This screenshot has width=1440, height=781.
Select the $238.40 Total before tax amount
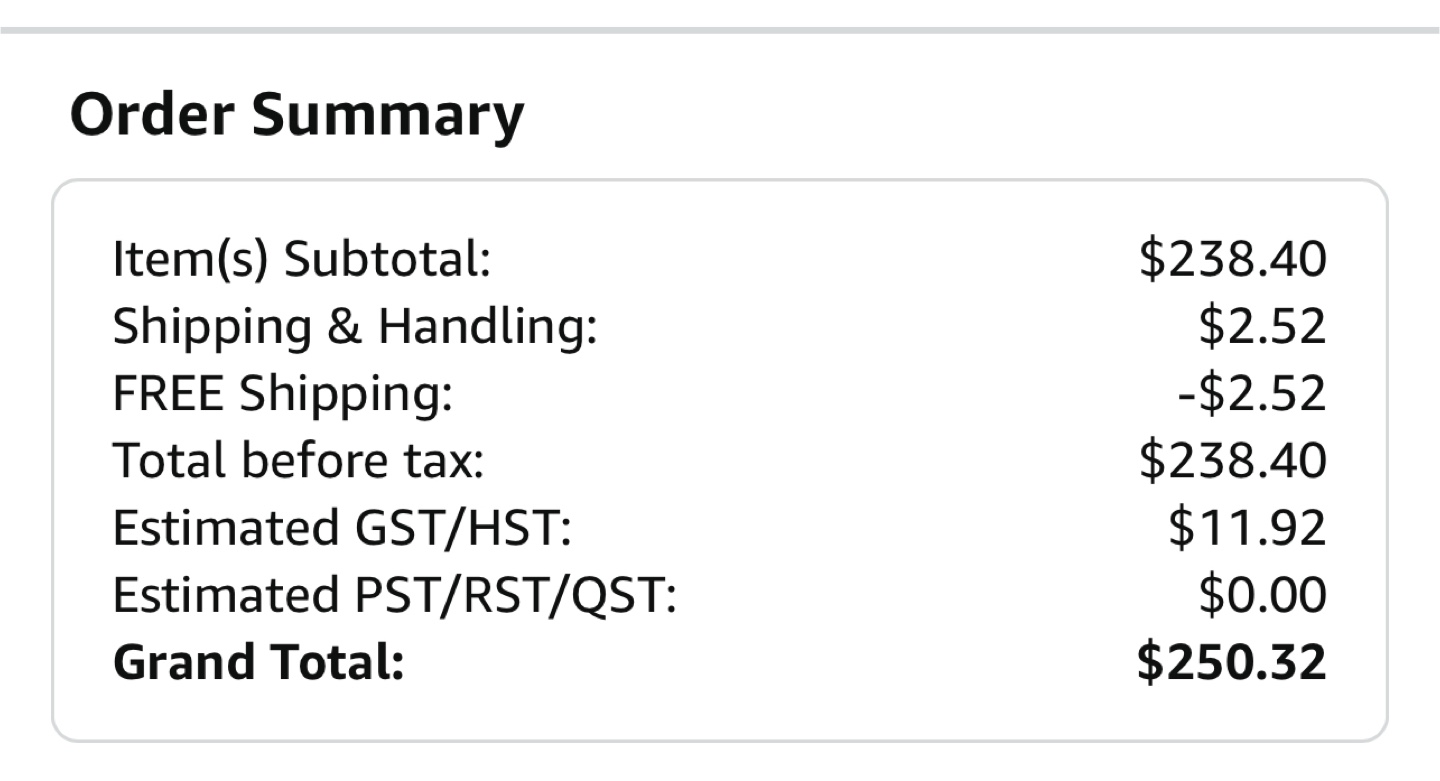pos(1232,461)
